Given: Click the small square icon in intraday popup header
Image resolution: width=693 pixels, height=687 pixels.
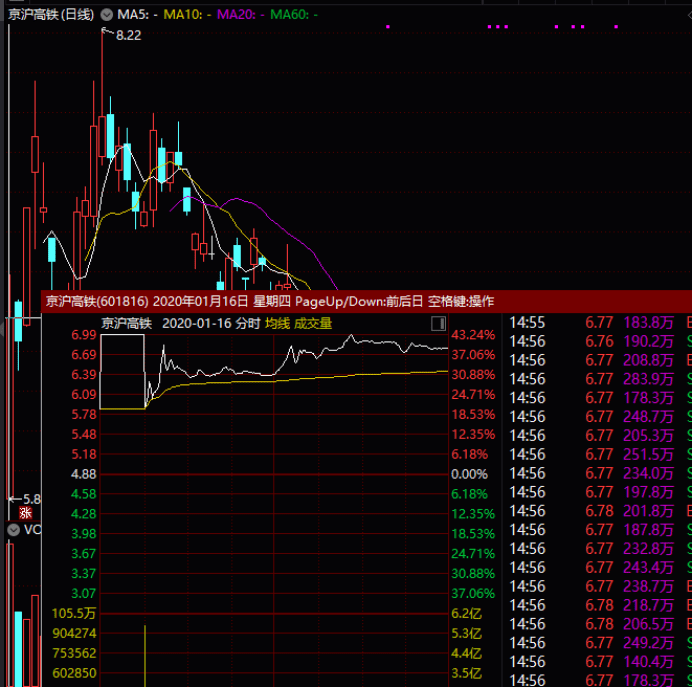Looking at the screenshot, I should tap(437, 324).
